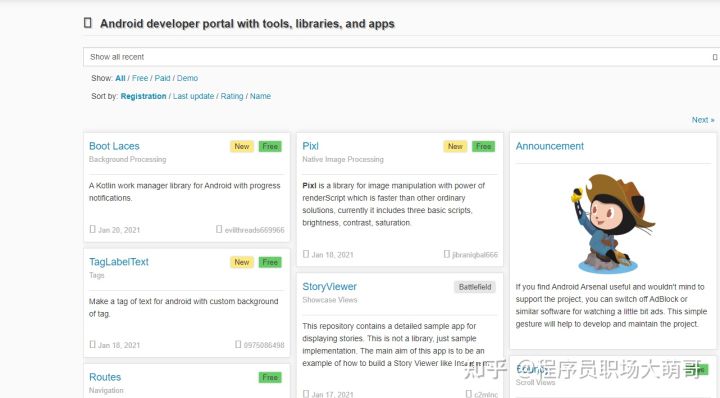
Task: Expand dropdown arrow at right of Show all recent
Action: tap(714, 57)
